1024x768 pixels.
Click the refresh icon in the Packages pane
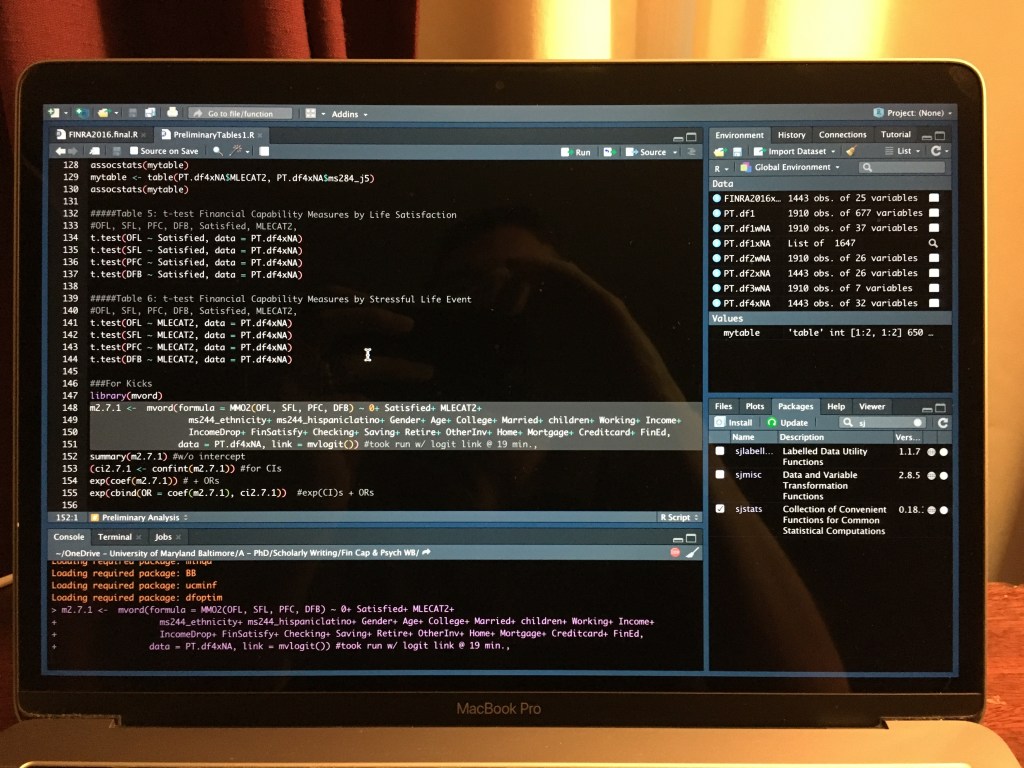pos(942,423)
